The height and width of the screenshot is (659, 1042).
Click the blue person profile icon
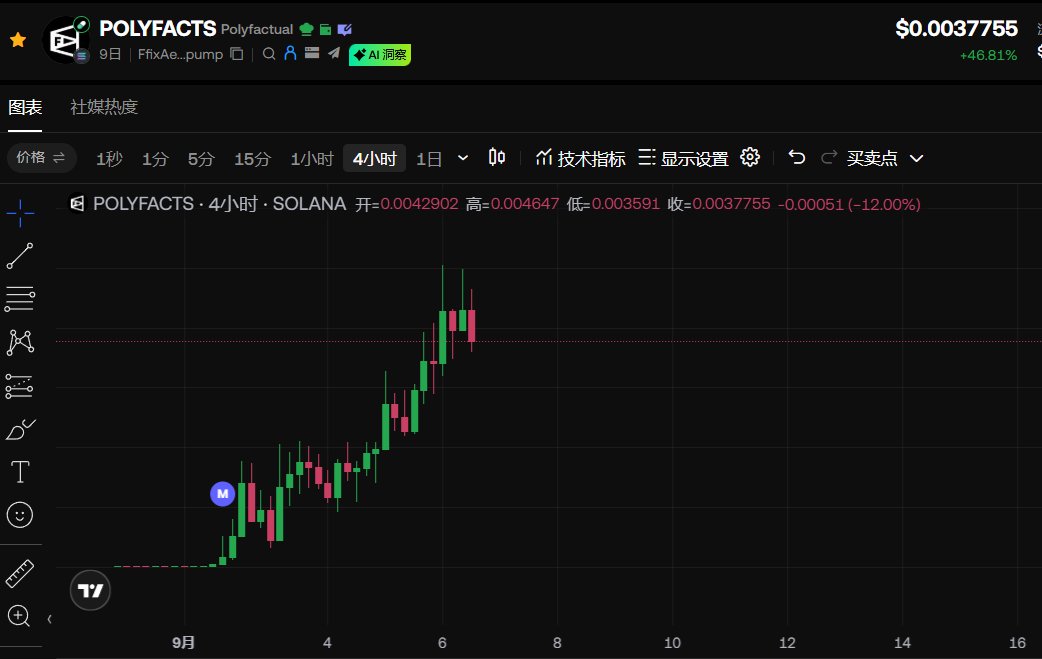pyautogui.click(x=290, y=53)
